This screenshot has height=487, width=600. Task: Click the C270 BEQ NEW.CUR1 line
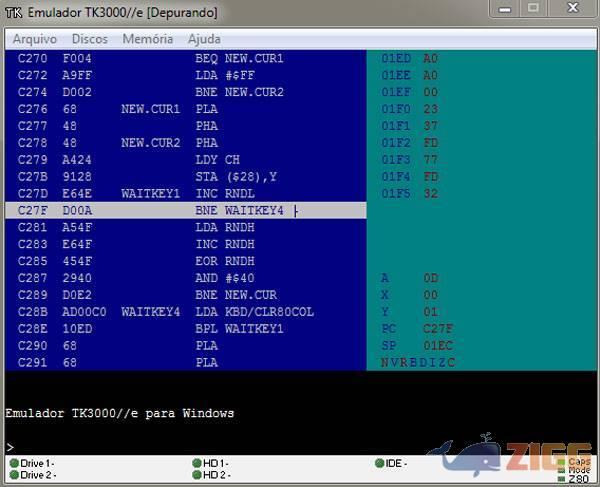point(186,59)
